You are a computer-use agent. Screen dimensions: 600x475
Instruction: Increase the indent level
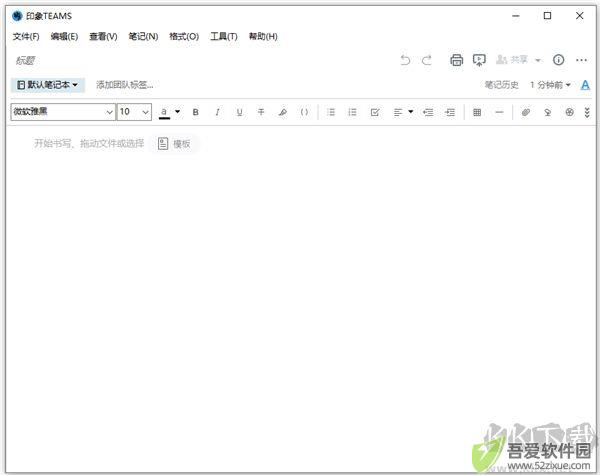[x=450, y=112]
